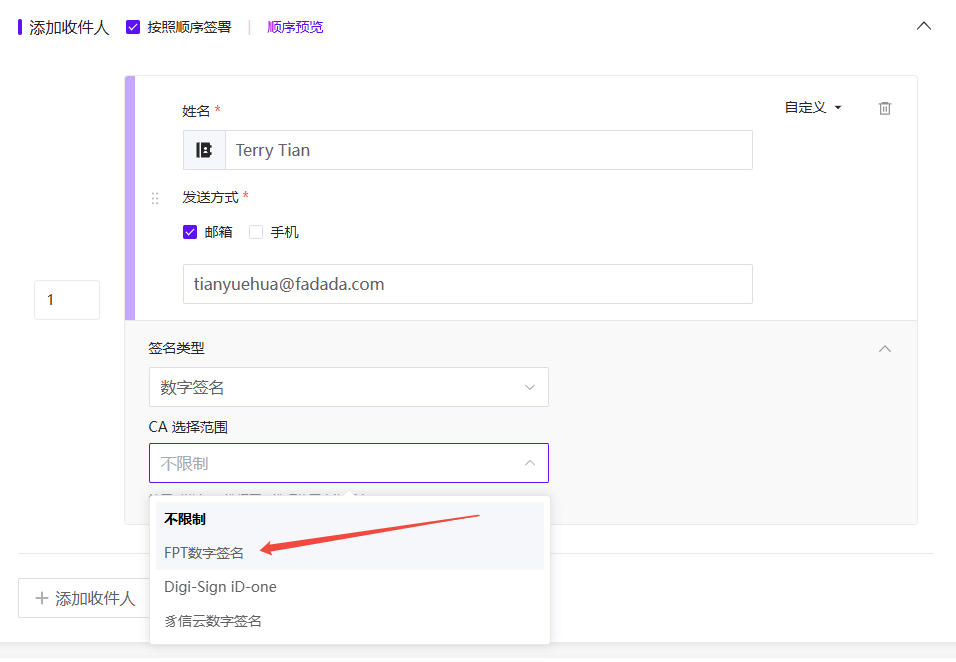Click the 添加收件人 button
Image resolution: width=956 pixels, height=662 pixels.
pos(84,598)
